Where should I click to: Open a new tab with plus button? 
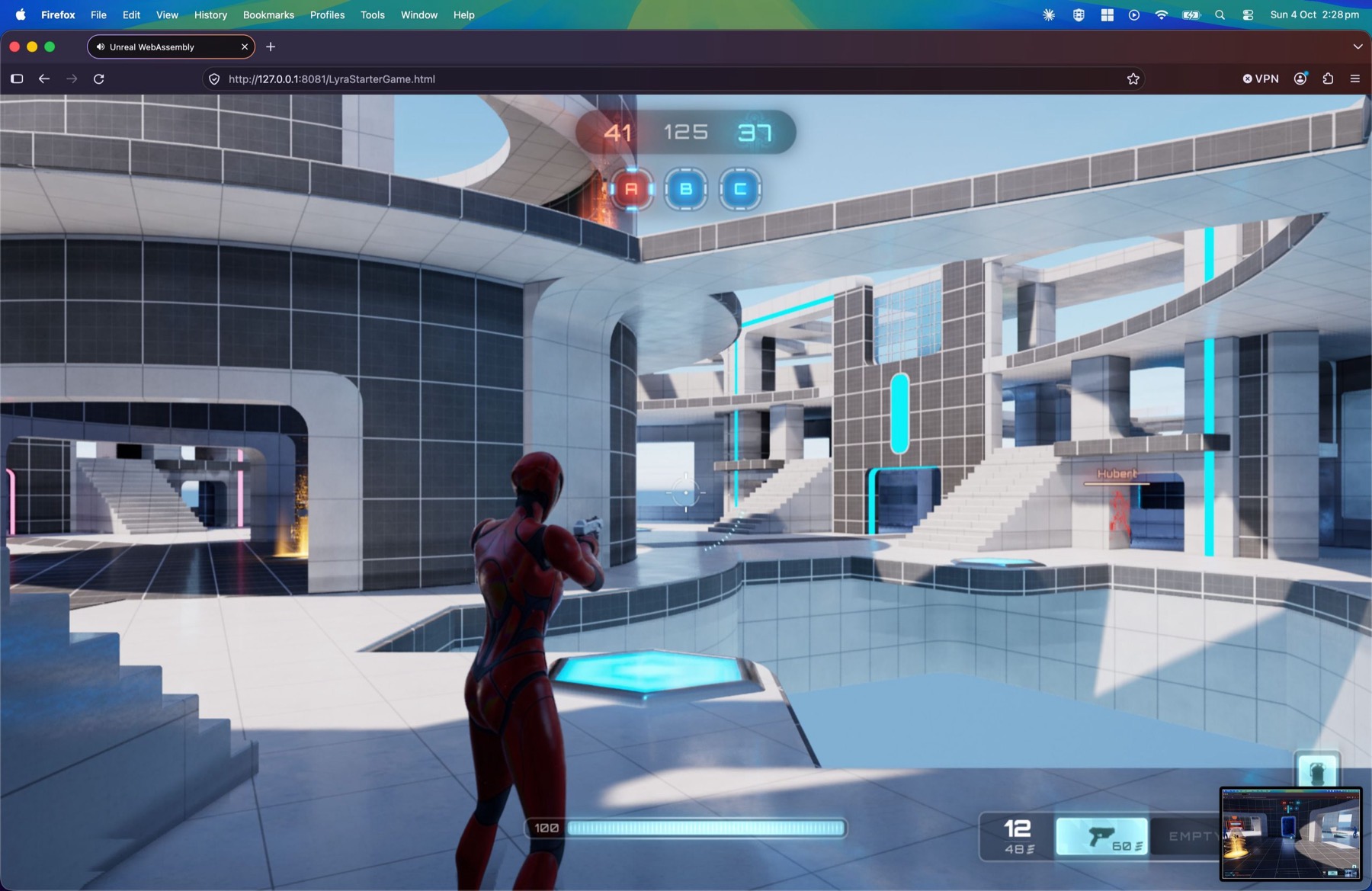271,46
